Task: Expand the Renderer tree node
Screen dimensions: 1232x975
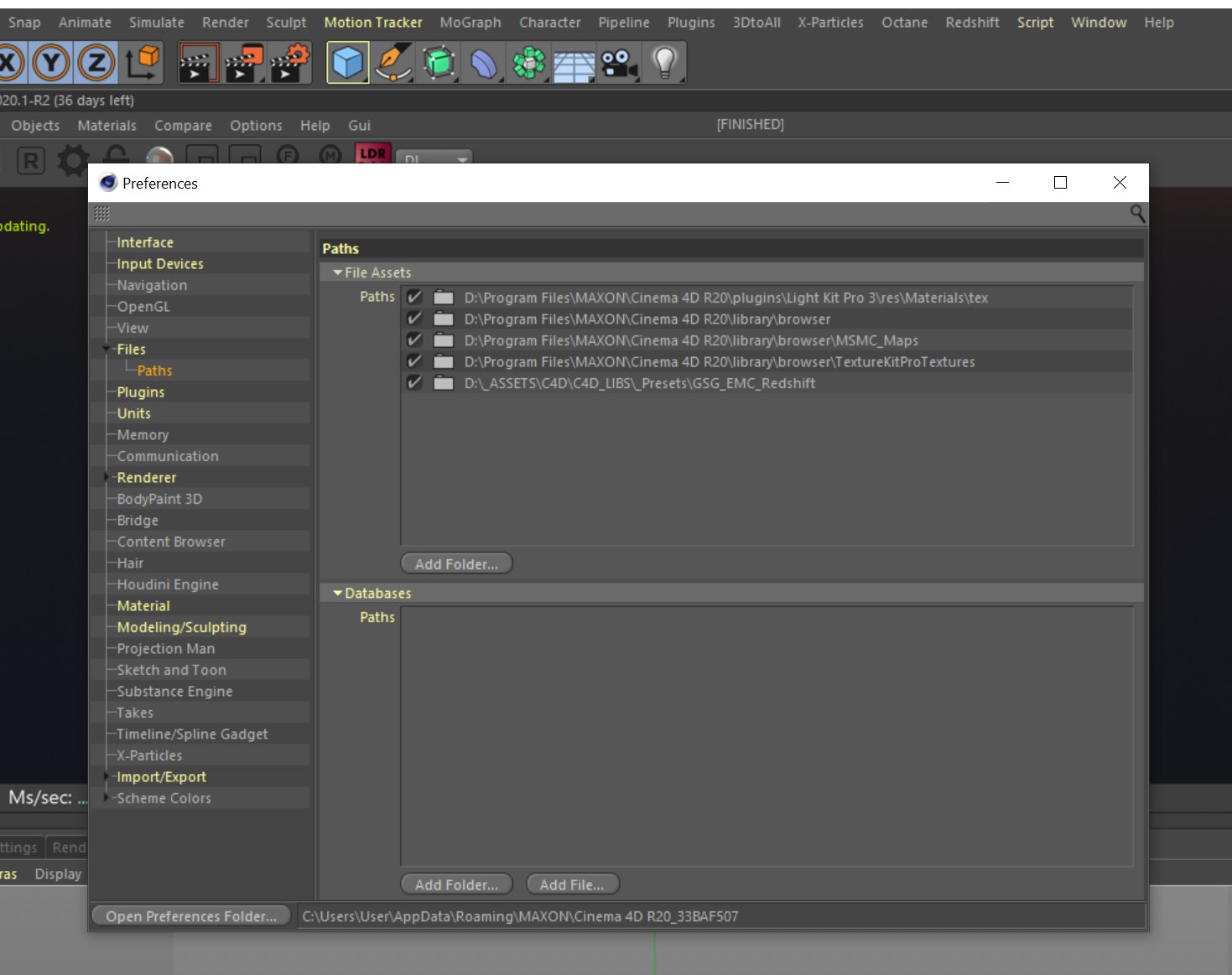Action: coord(107,477)
